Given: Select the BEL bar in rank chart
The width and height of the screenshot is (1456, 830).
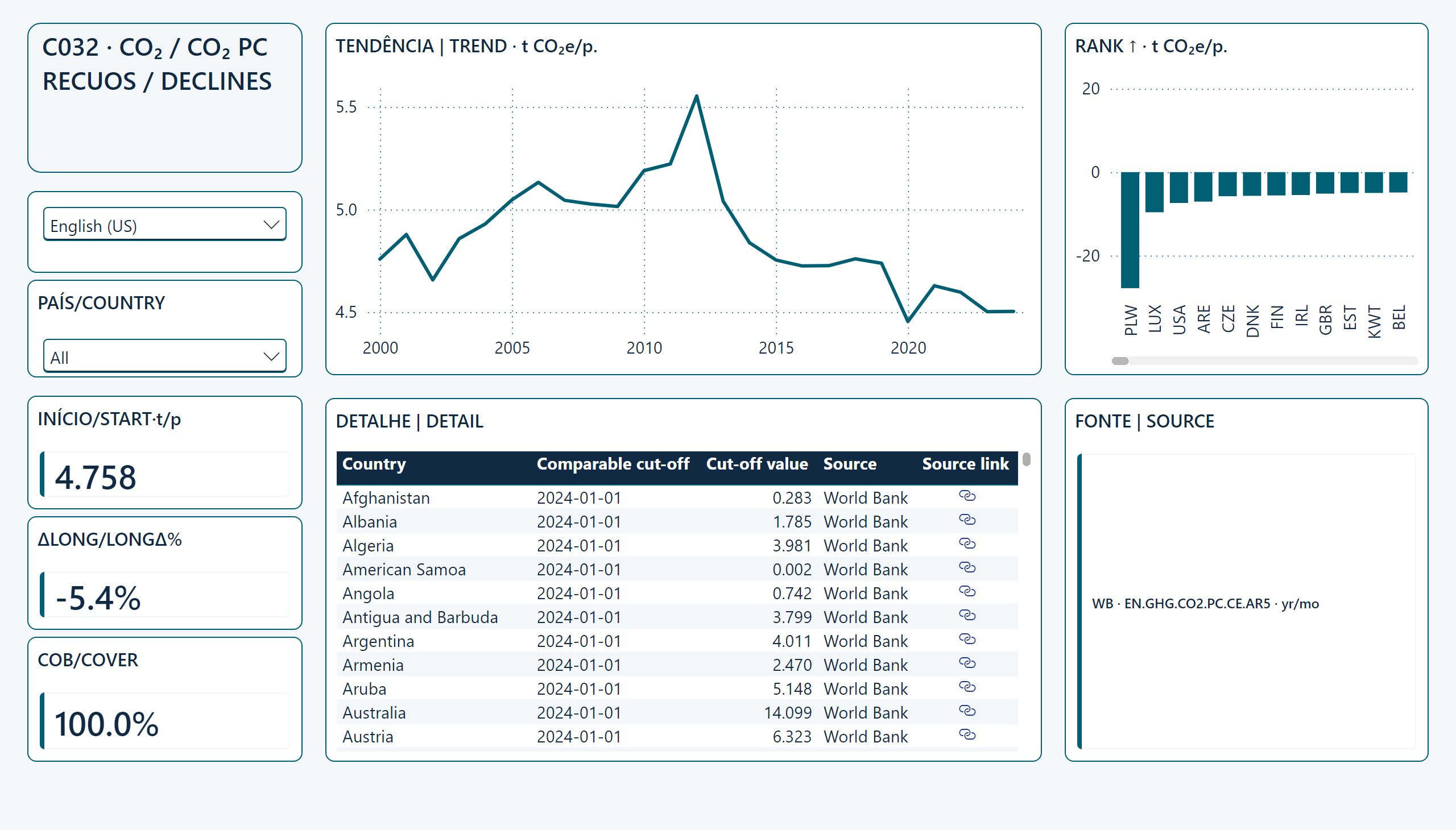Looking at the screenshot, I should coord(1399,182).
